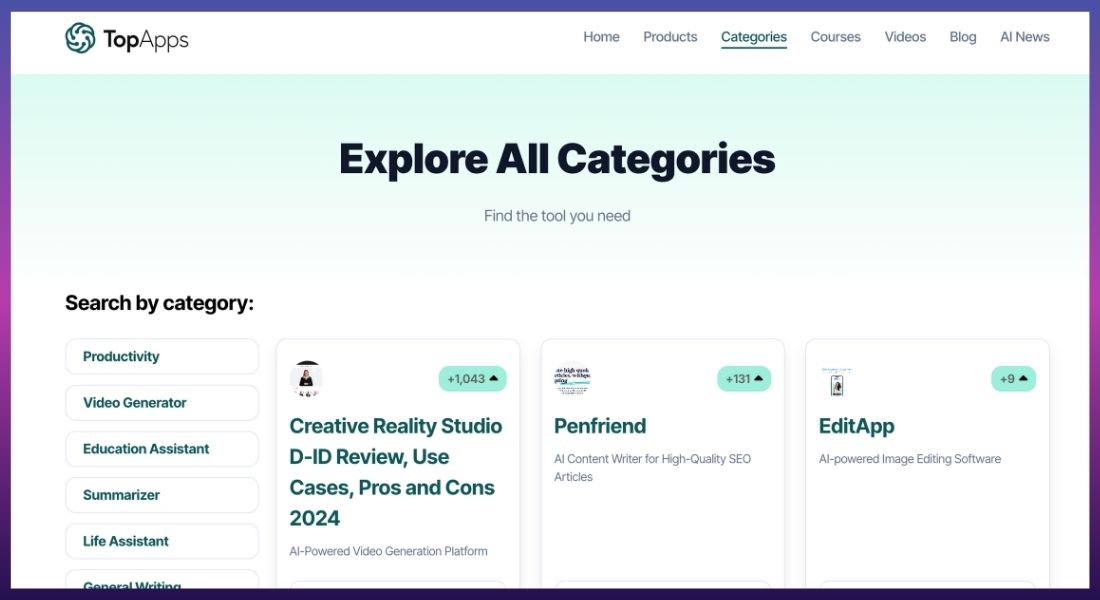Visit the AI News page
Screen dimensions: 1100x600
tap(1024, 37)
